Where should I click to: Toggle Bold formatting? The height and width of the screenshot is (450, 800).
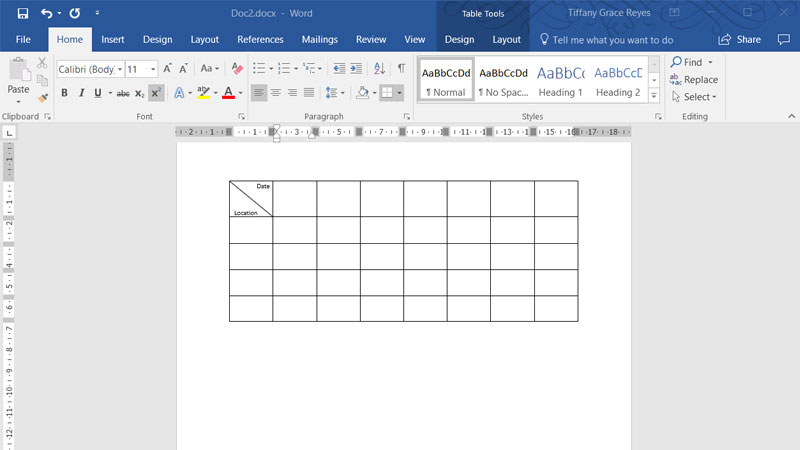click(x=64, y=93)
